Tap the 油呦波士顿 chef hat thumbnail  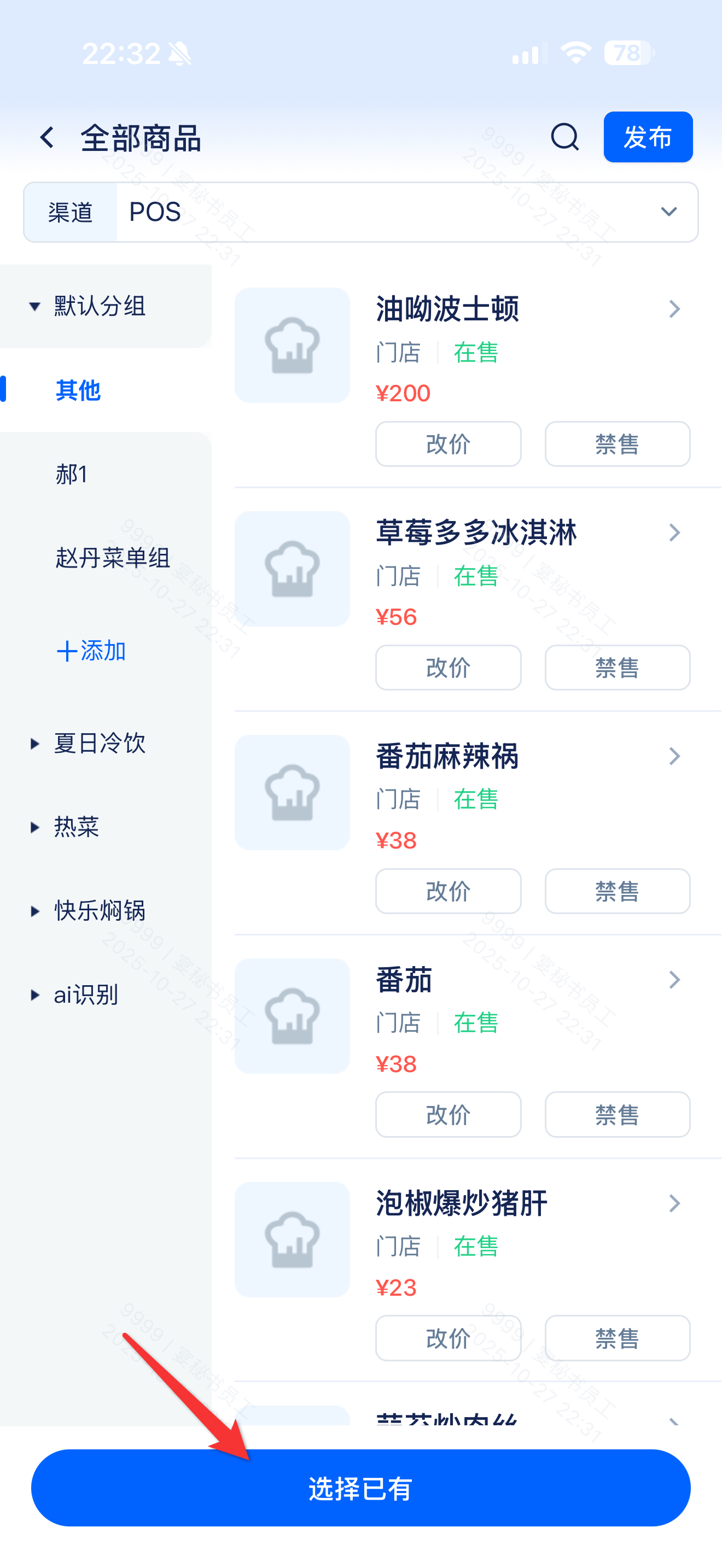pyautogui.click(x=292, y=345)
